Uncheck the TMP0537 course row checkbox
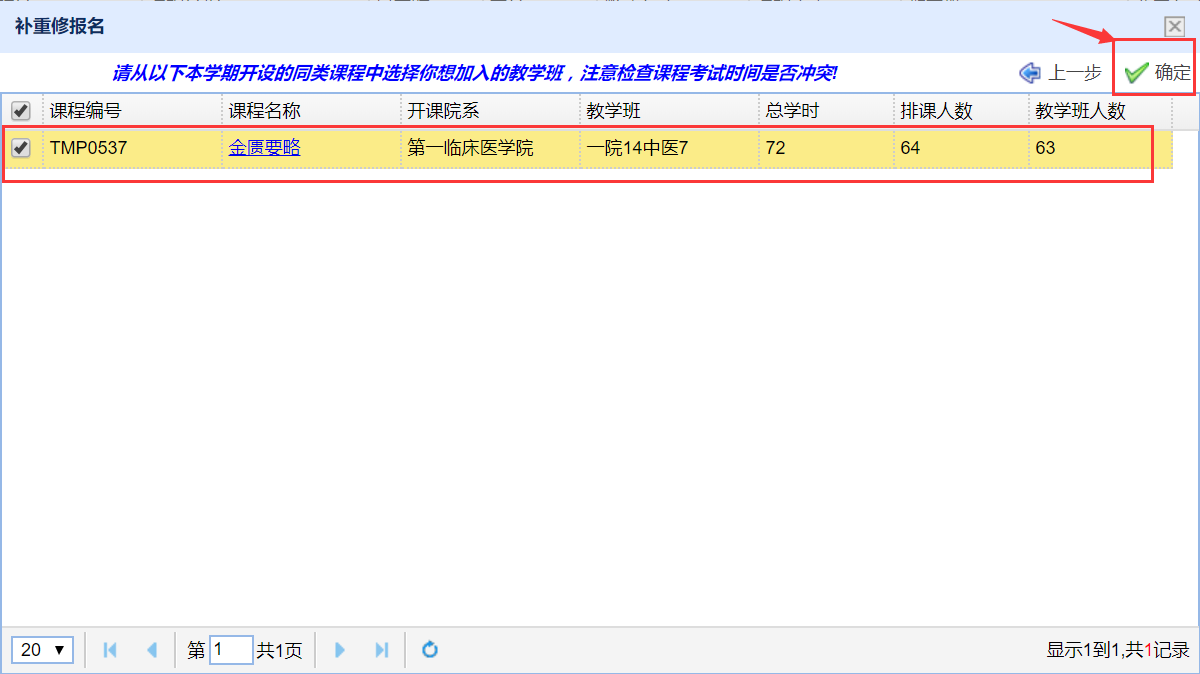 tap(21, 148)
